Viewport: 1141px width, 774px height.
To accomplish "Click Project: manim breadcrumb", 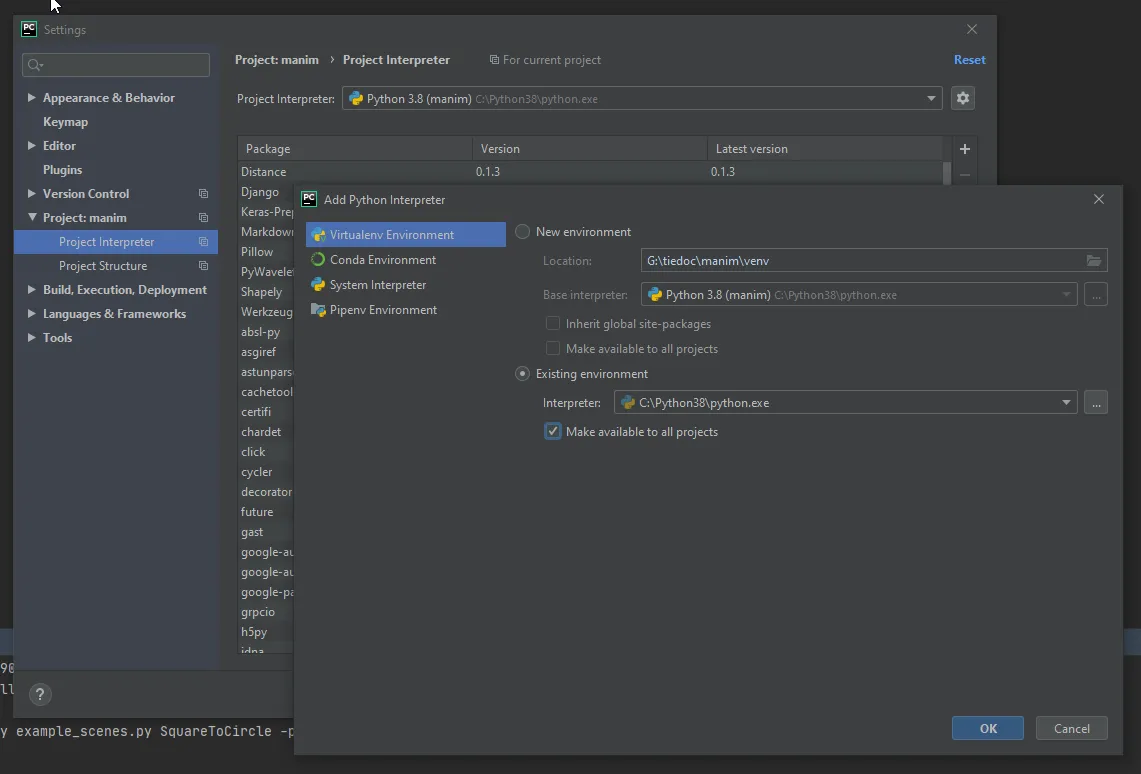I will point(277,60).
